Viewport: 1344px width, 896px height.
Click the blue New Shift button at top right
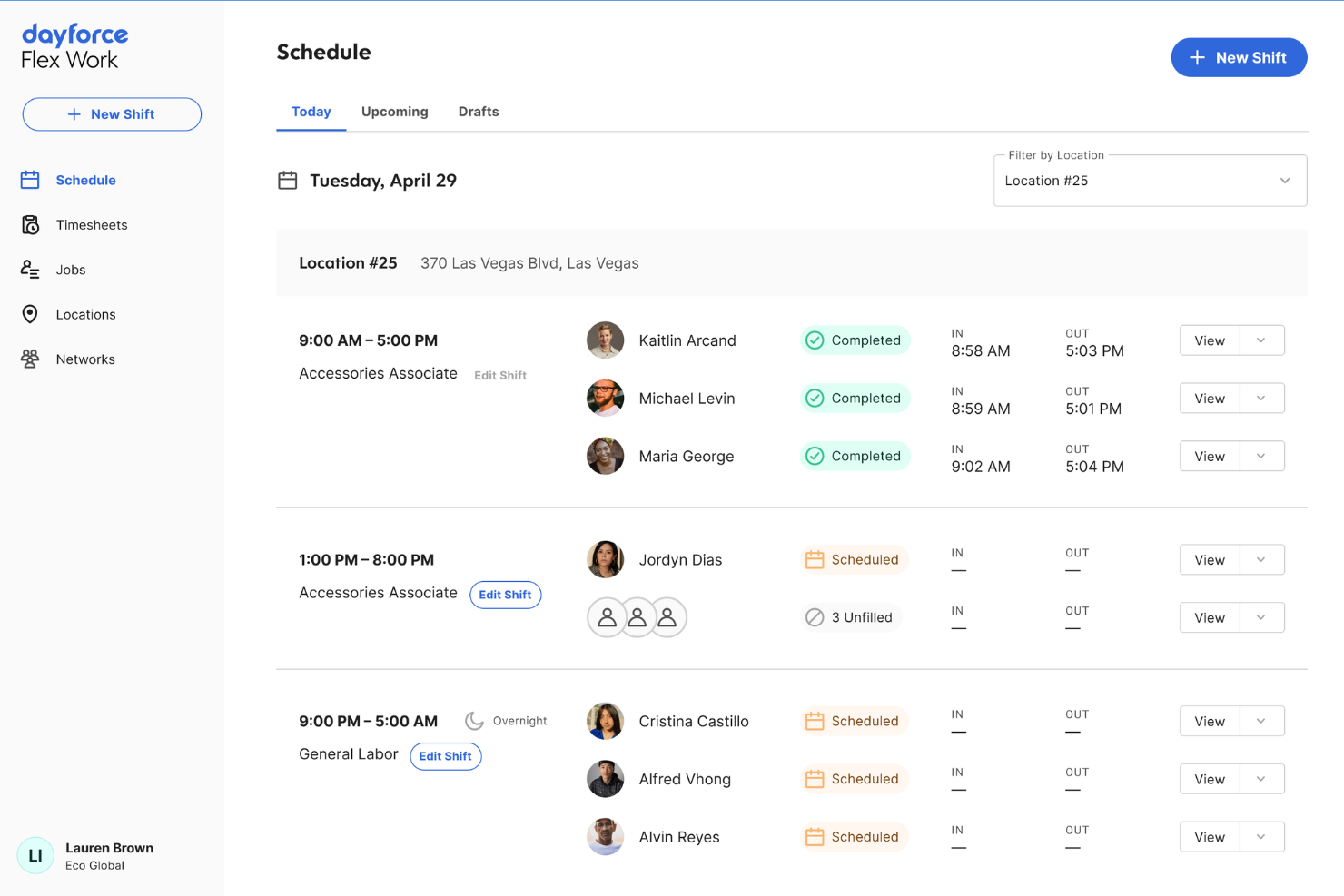coord(1239,57)
